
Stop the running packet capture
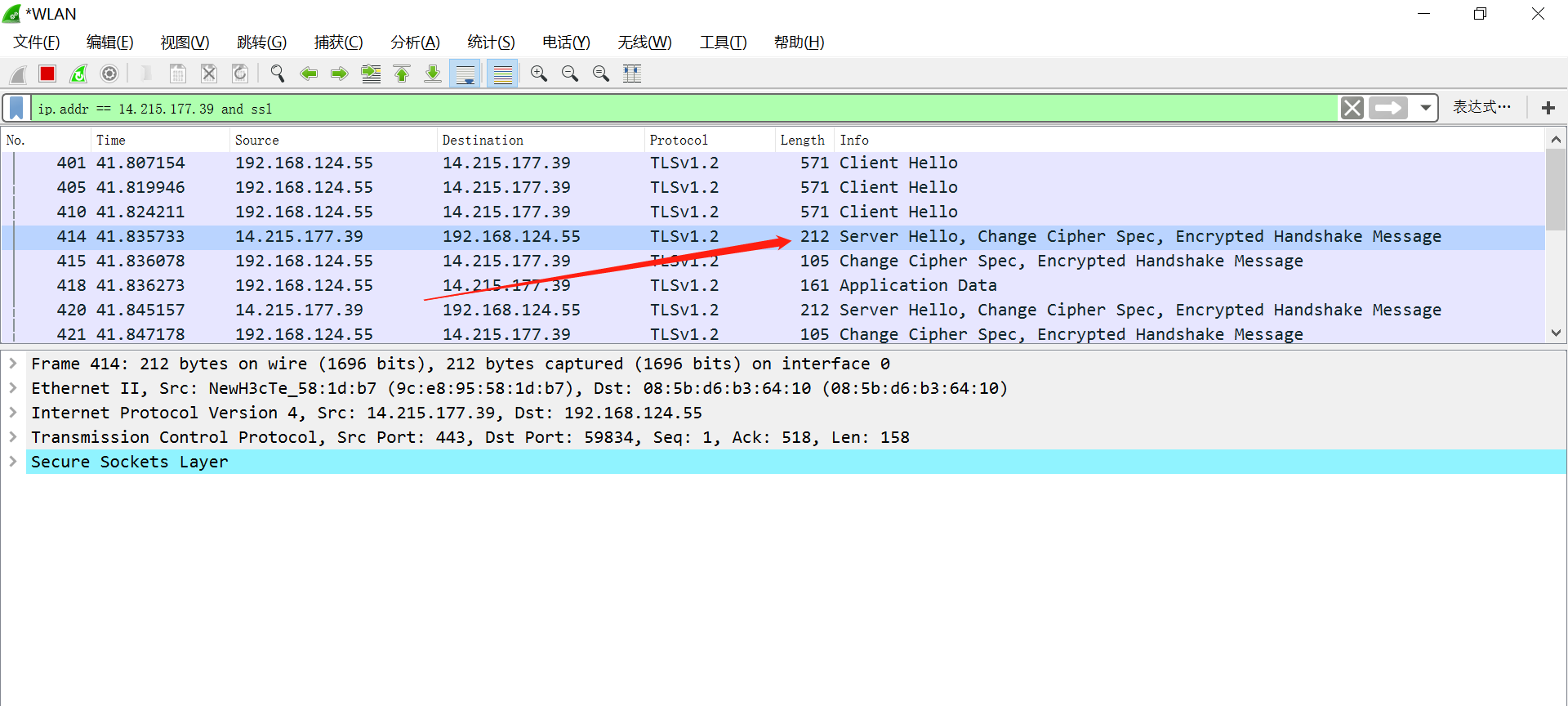47,74
